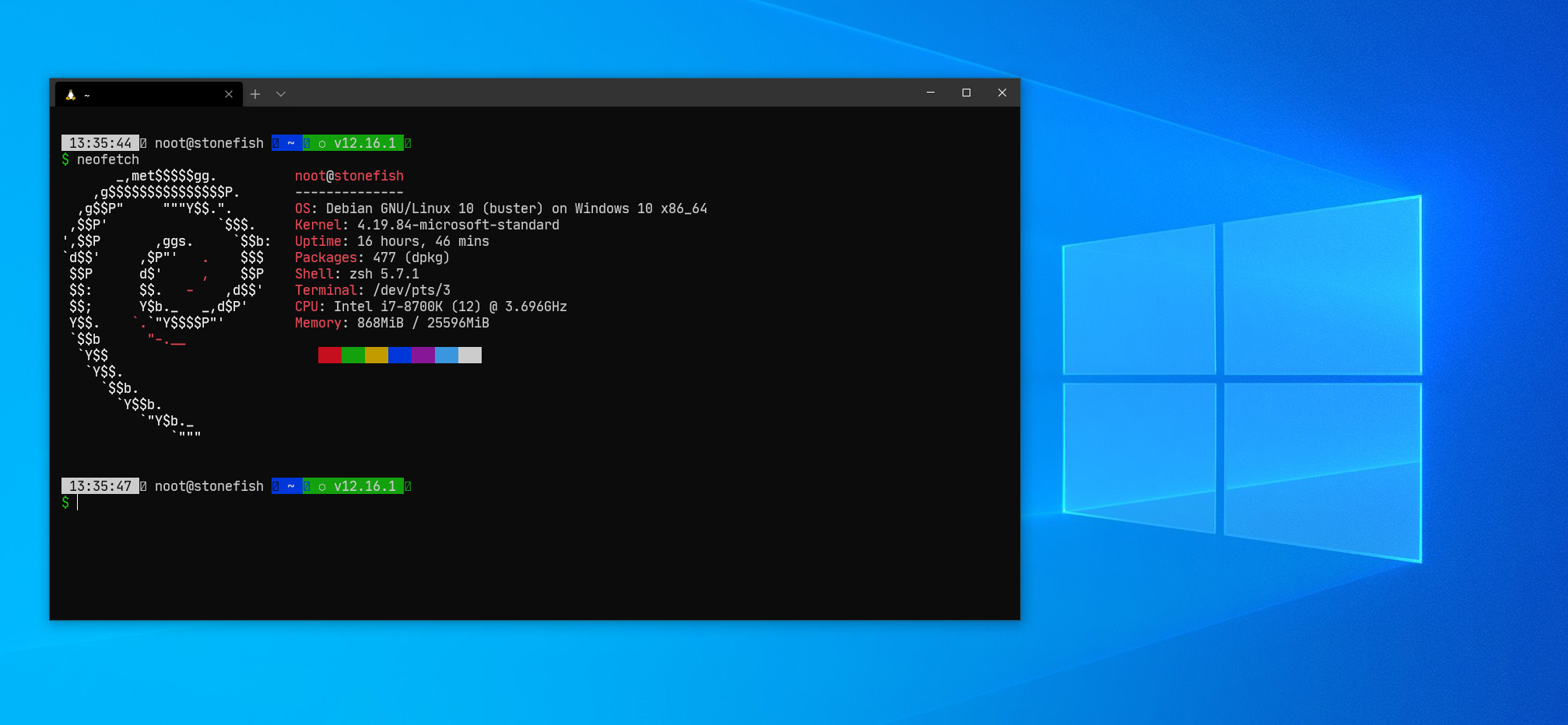Click the green color block in neofetch output
The image size is (1568, 725).
[x=353, y=355]
